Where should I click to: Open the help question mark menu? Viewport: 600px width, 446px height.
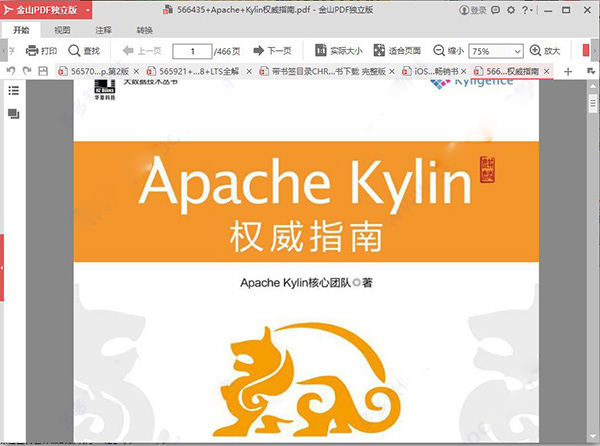pos(527,10)
